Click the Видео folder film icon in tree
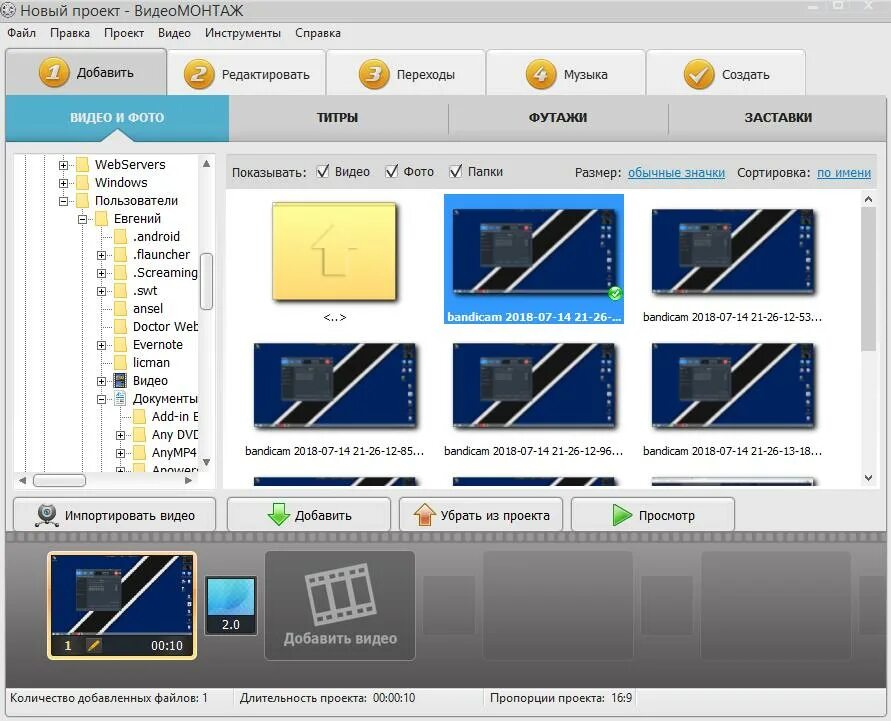The width and height of the screenshot is (891, 721). pos(120,380)
